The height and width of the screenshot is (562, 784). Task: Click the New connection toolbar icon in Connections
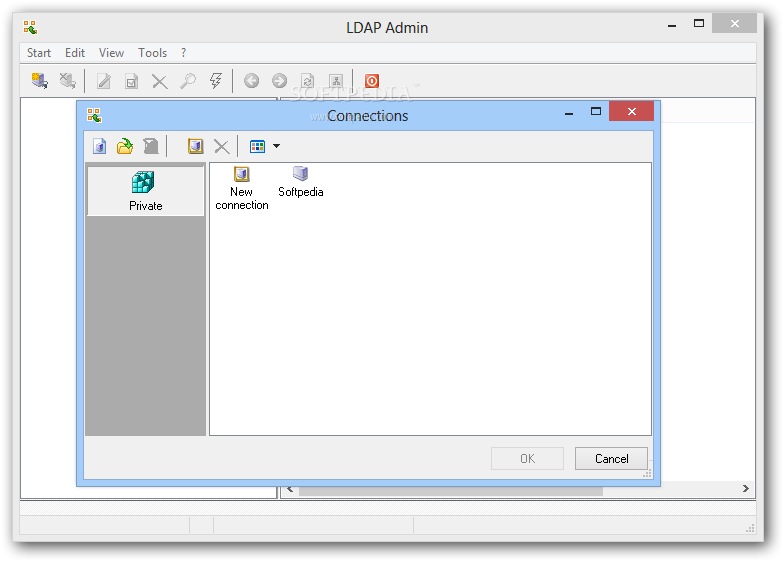click(x=196, y=146)
